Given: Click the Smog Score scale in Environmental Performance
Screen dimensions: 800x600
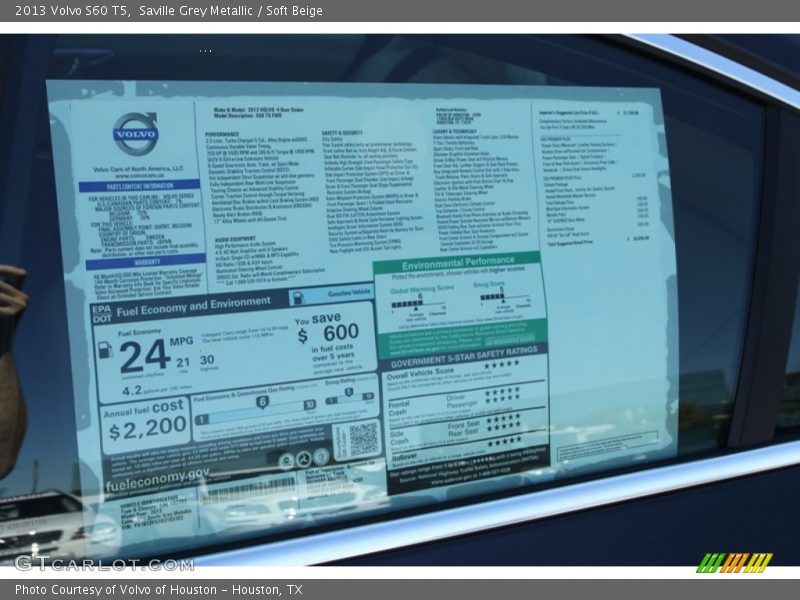Looking at the screenshot, I should point(505,298).
